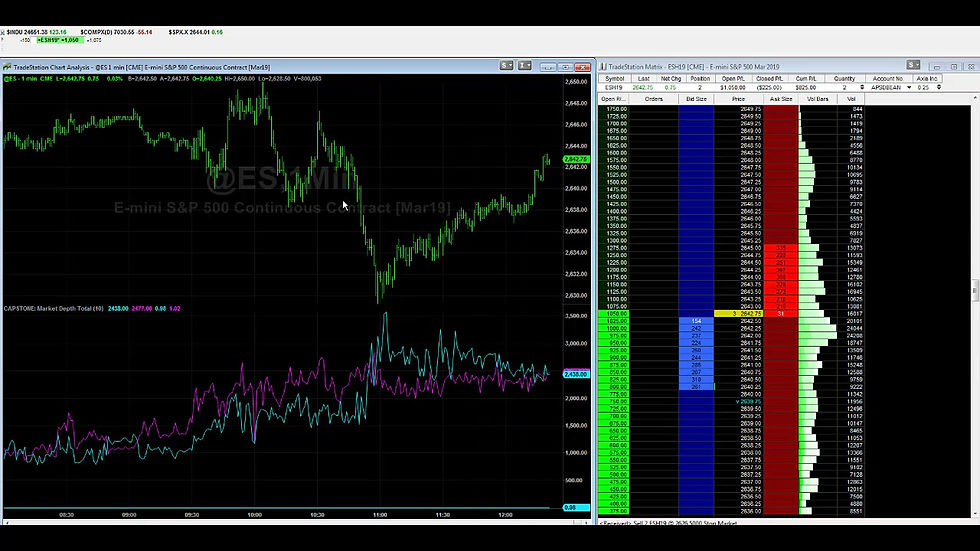The width and height of the screenshot is (980, 551).
Task: Click the Closed P/L column header
Action: [769, 79]
